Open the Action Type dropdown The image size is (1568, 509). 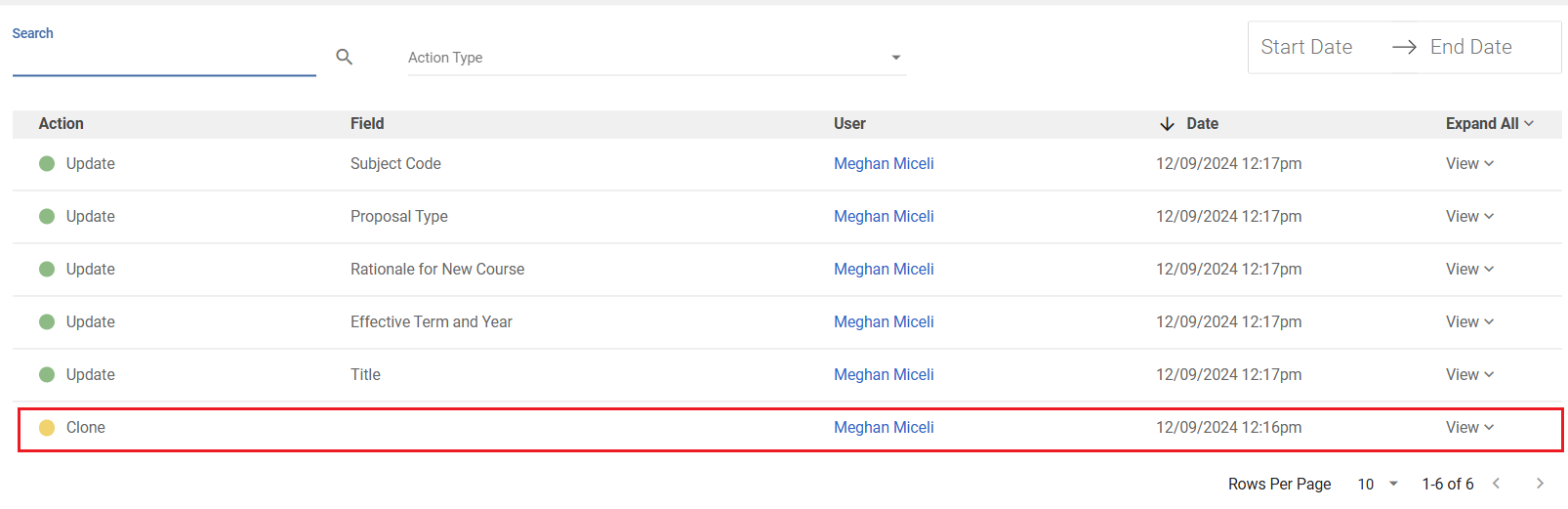(657, 58)
